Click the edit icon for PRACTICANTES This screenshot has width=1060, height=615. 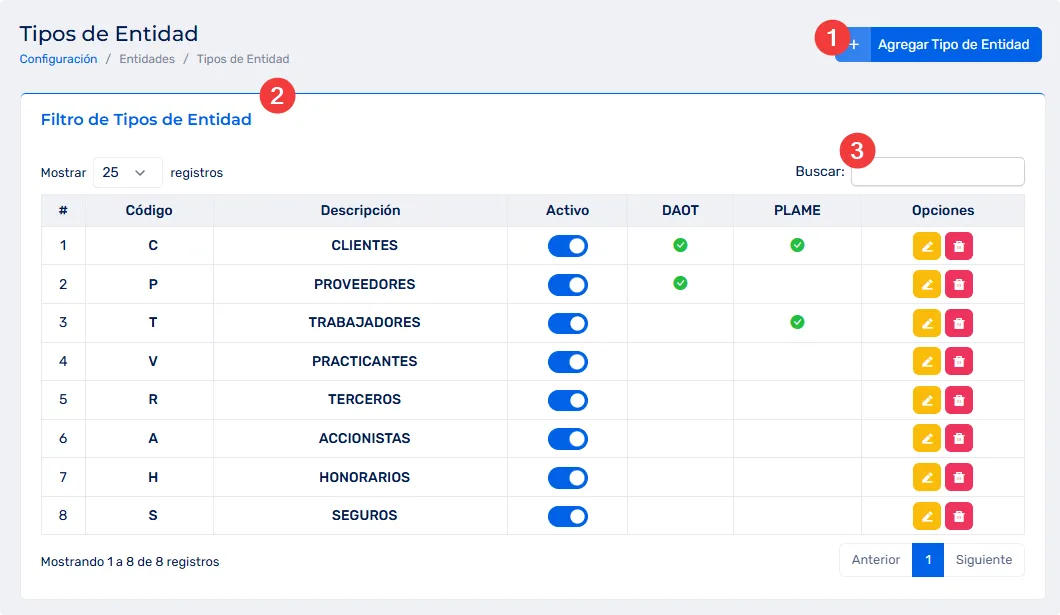pyautogui.click(x=927, y=361)
